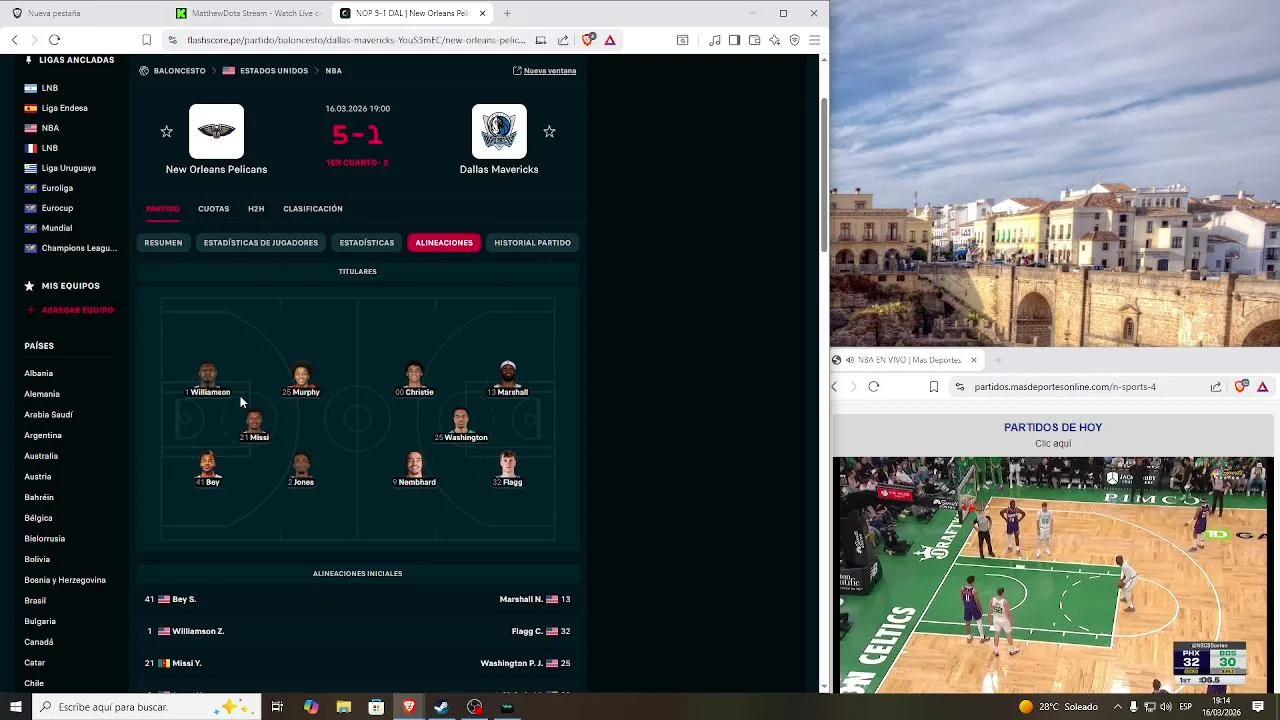The image size is (1280, 720).
Task: Open Euroliga in pinned leagues
Action: 57,188
